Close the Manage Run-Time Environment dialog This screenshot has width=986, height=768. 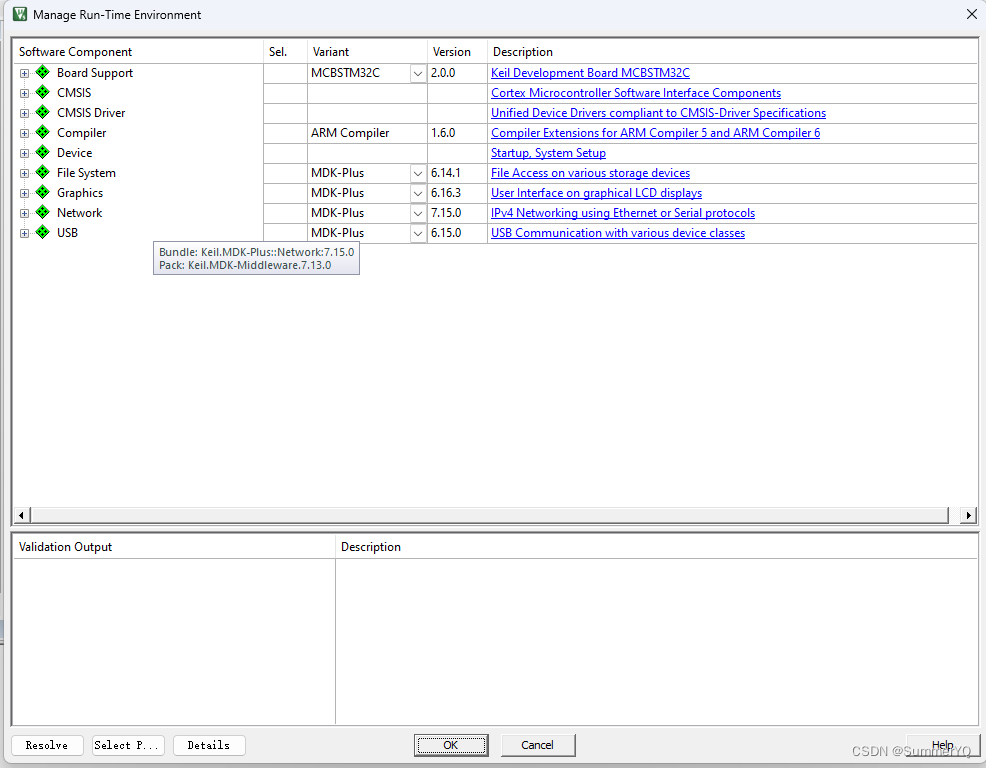click(x=972, y=14)
